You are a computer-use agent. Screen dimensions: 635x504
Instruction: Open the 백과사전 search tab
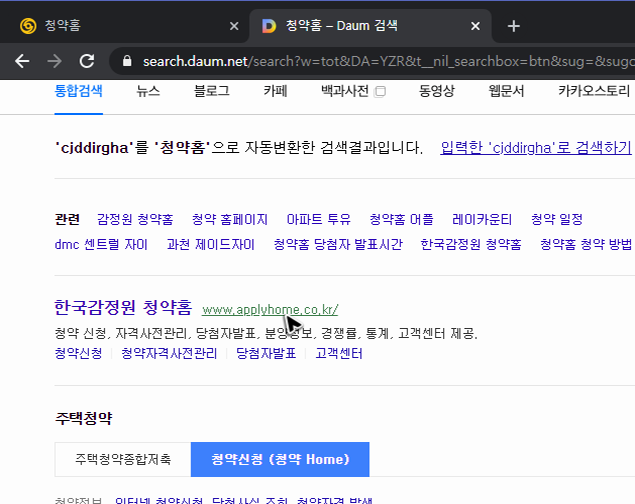(345, 91)
